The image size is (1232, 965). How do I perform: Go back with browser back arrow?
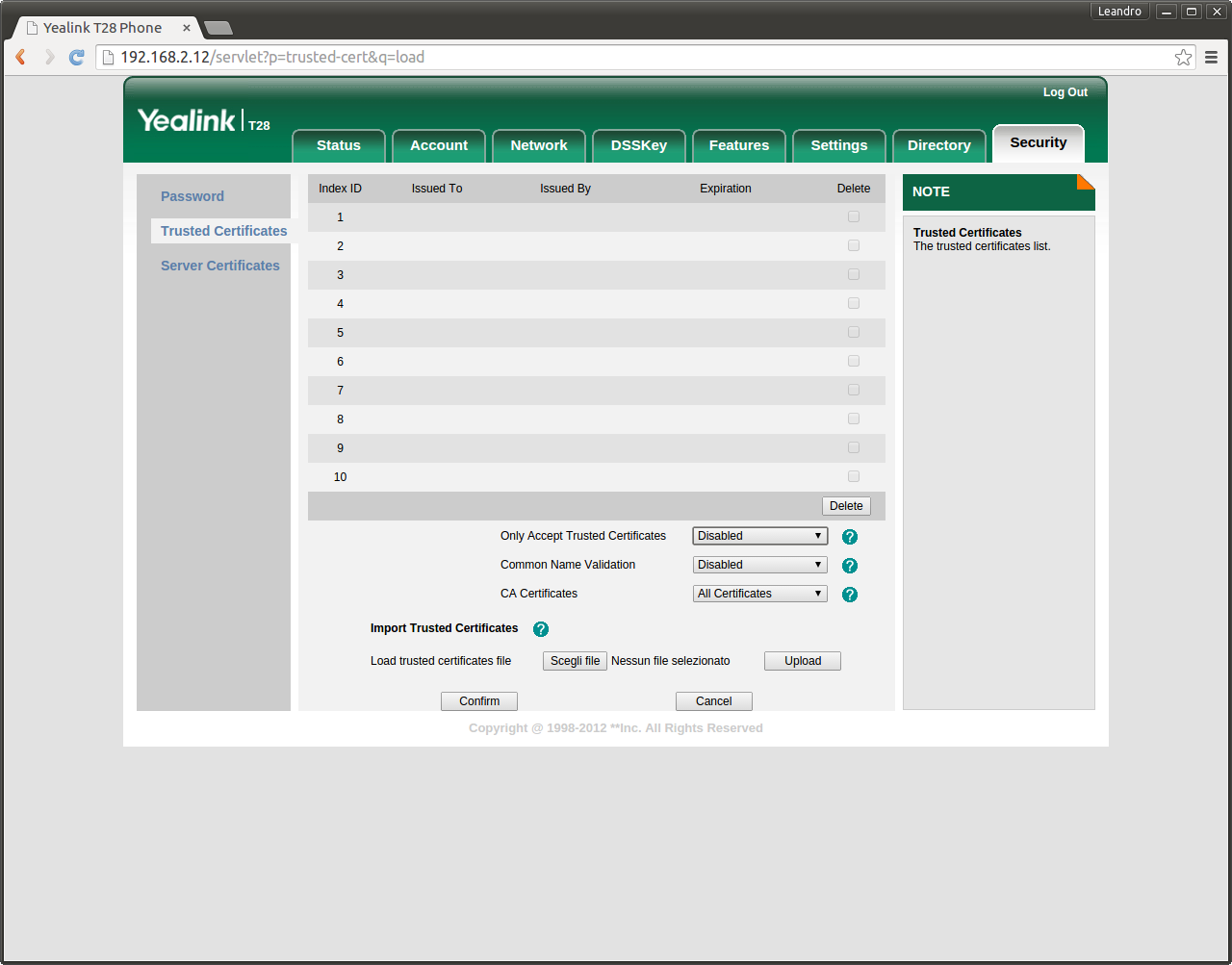click(20, 58)
